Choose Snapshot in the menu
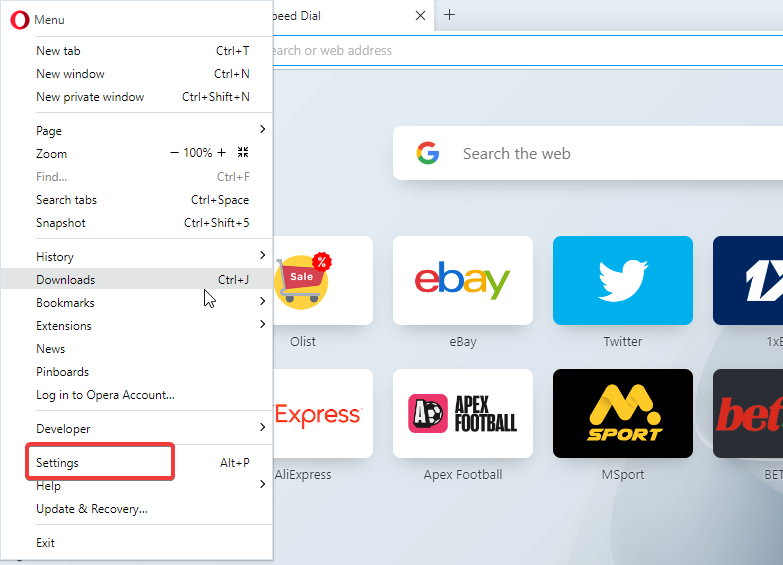 (x=137, y=223)
